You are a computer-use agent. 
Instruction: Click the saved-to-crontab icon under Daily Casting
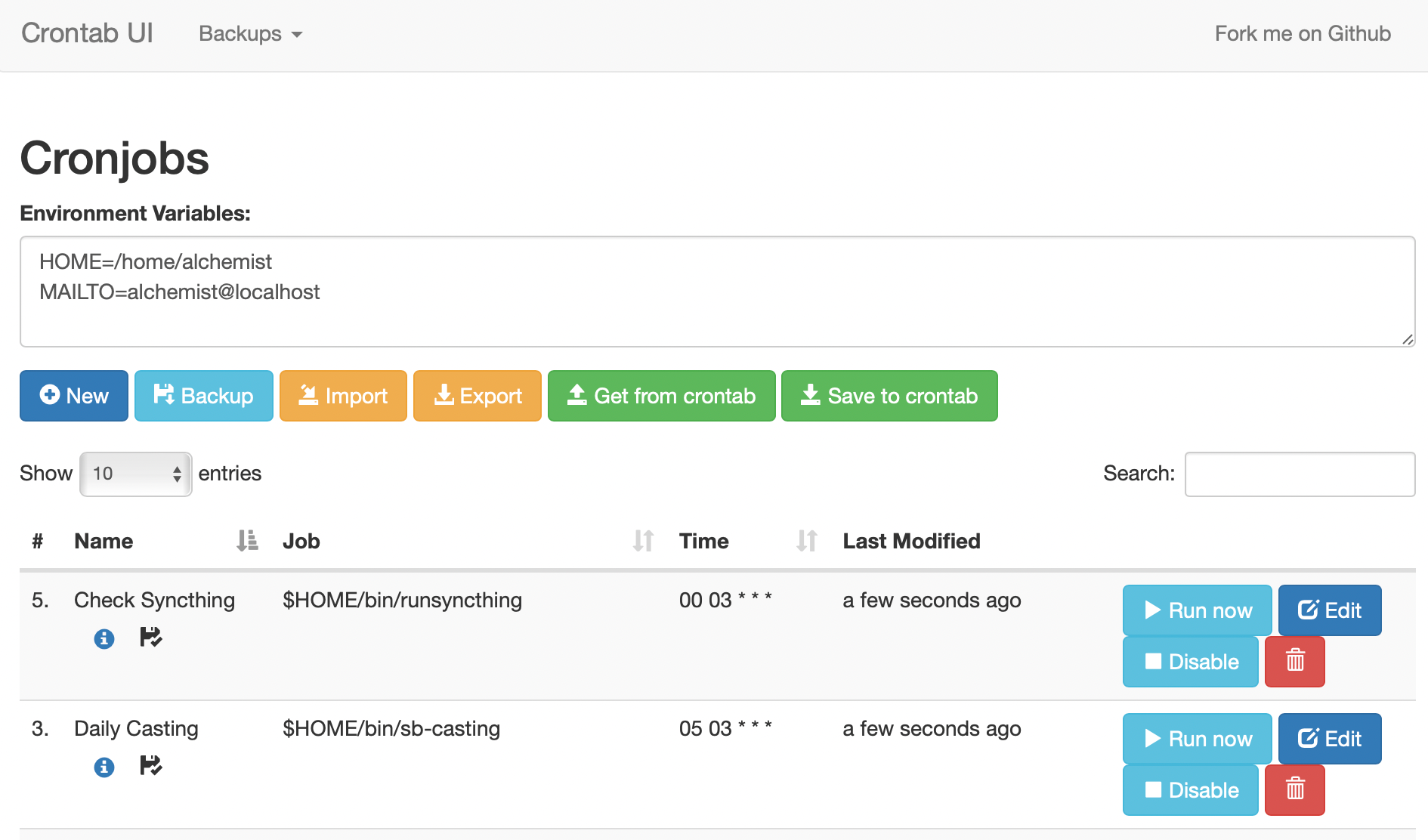pos(151,766)
